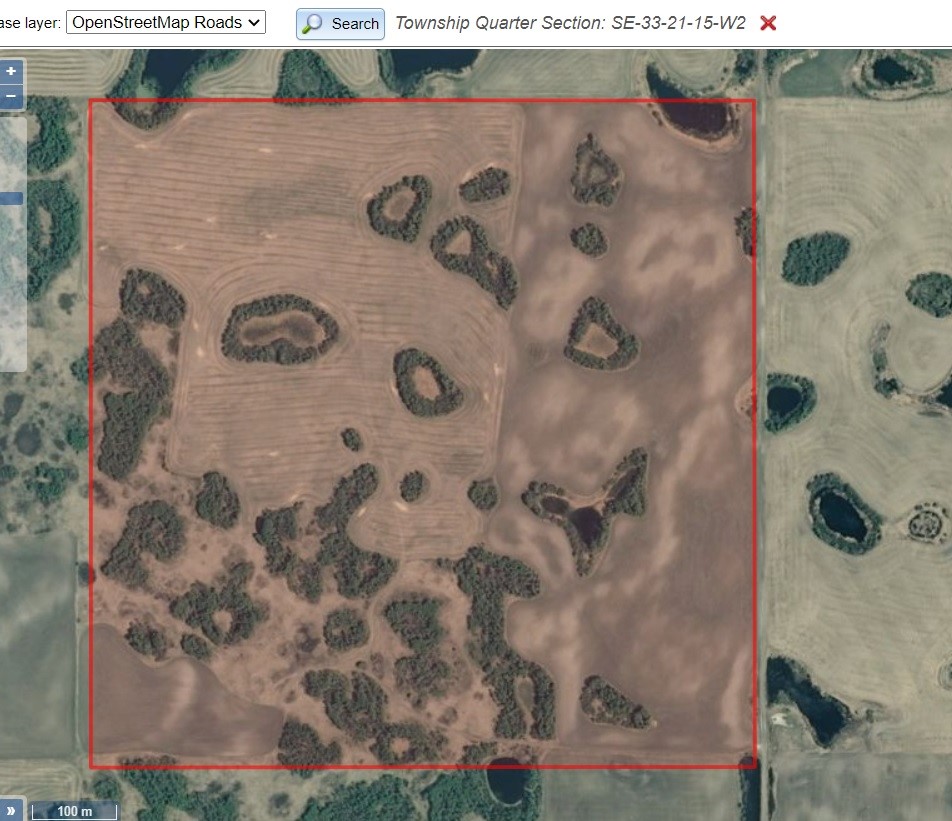Expand the side panel with double-arrow button
The image size is (952, 821).
(11, 810)
